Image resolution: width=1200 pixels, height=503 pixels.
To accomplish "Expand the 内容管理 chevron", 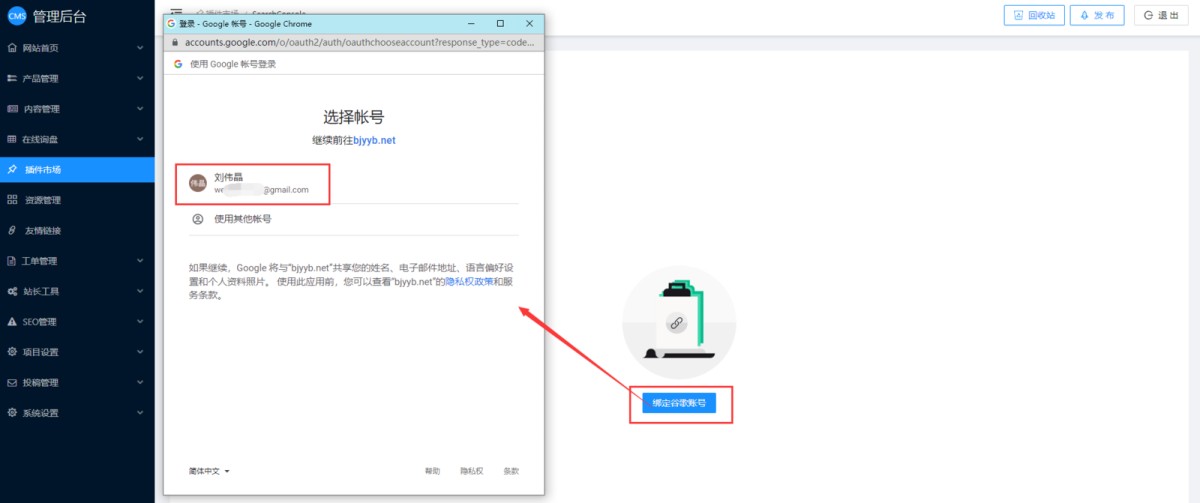I will 141,109.
